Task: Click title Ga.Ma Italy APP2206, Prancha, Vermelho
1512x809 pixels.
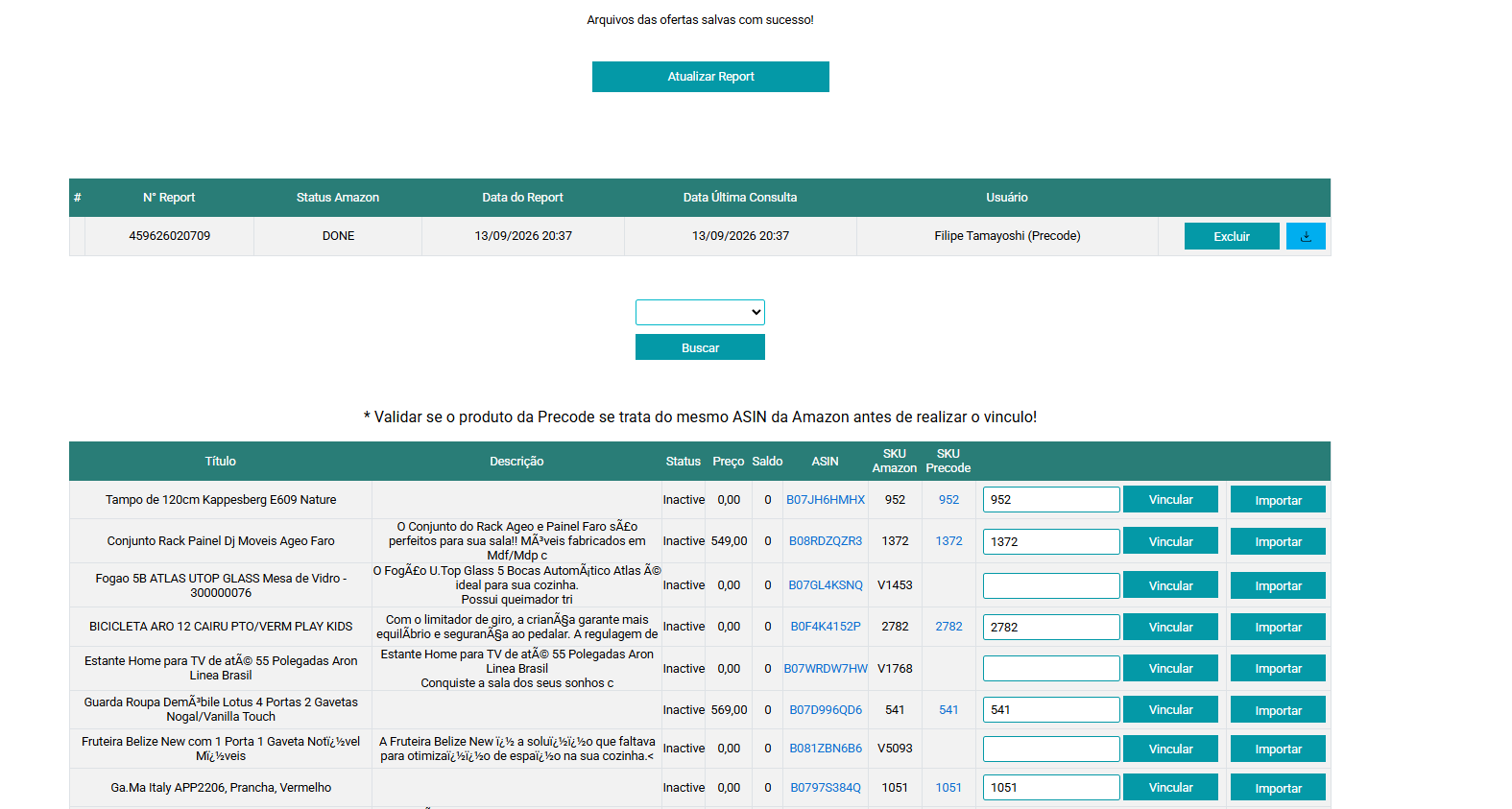Action: [221, 788]
